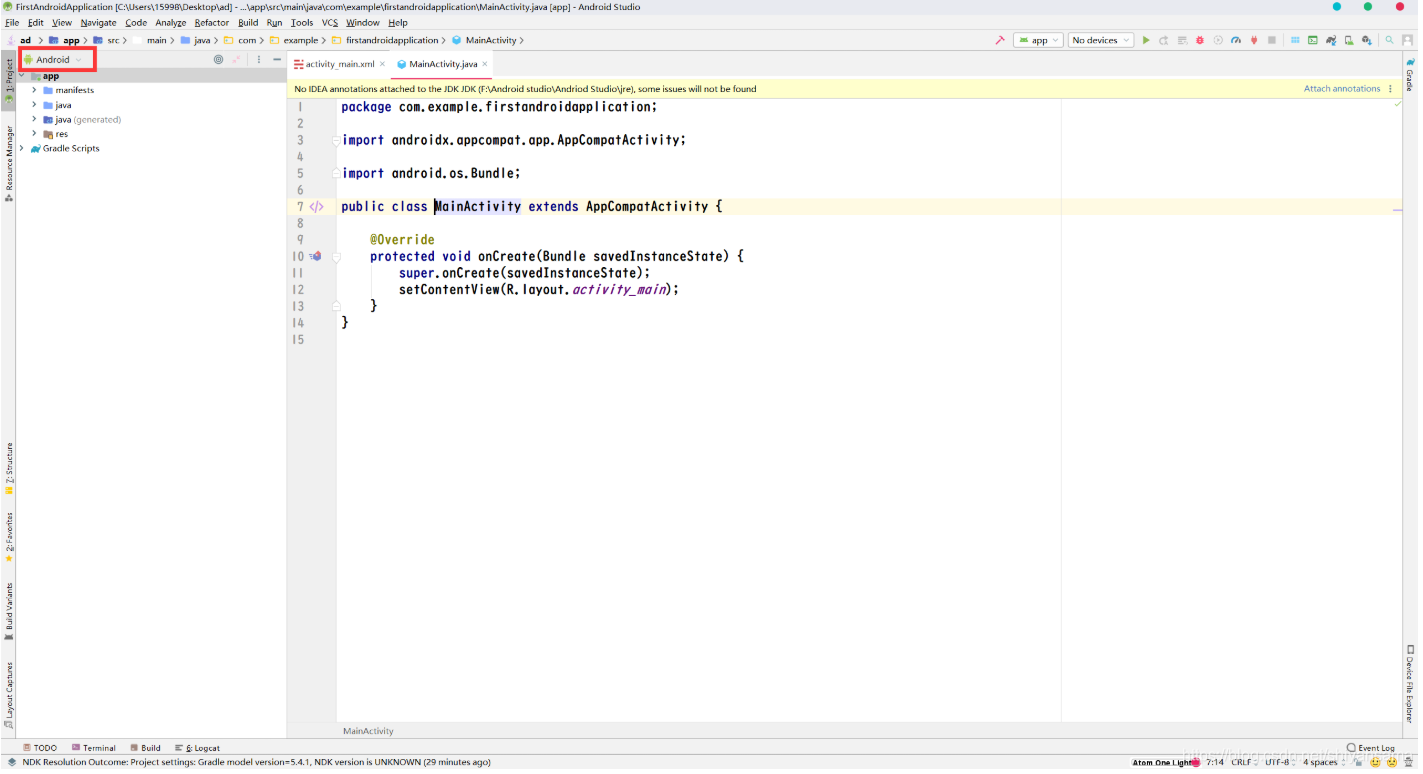Image resolution: width=1423 pixels, height=774 pixels.
Task: Open the Build menu
Action: coord(248,22)
